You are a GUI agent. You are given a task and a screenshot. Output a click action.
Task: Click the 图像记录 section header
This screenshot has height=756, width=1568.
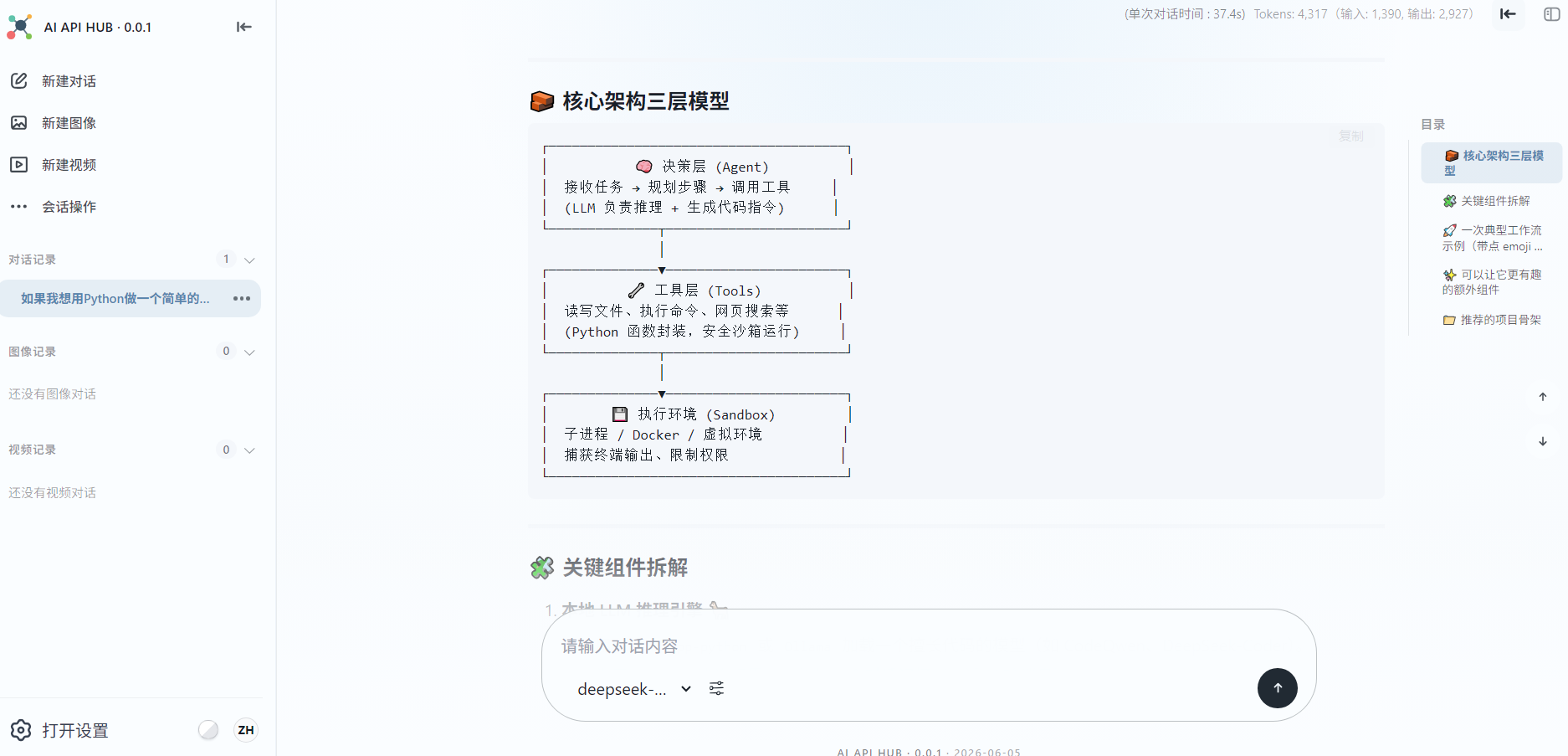tap(33, 352)
